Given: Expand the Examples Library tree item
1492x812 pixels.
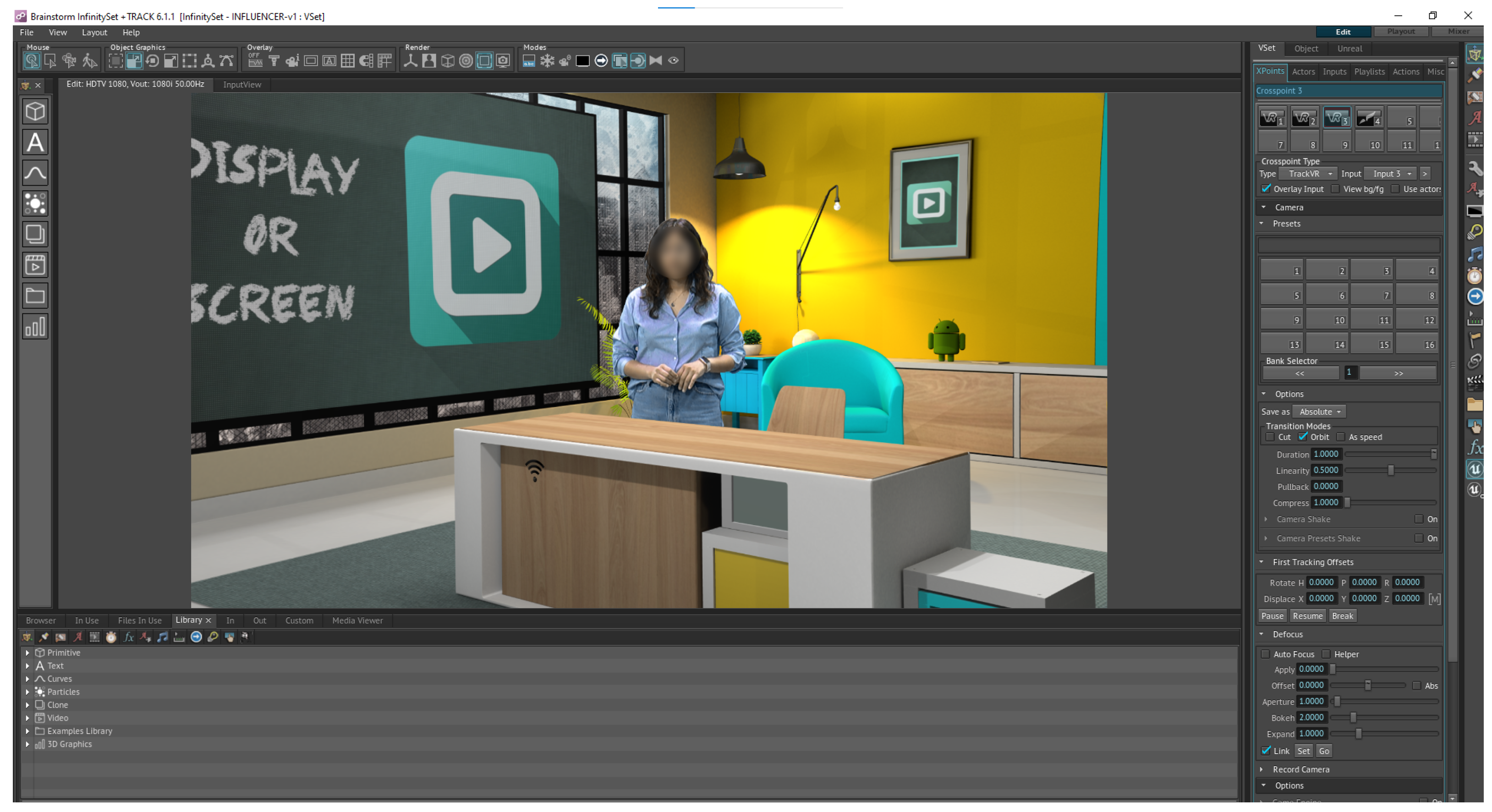Looking at the screenshot, I should 27,731.
